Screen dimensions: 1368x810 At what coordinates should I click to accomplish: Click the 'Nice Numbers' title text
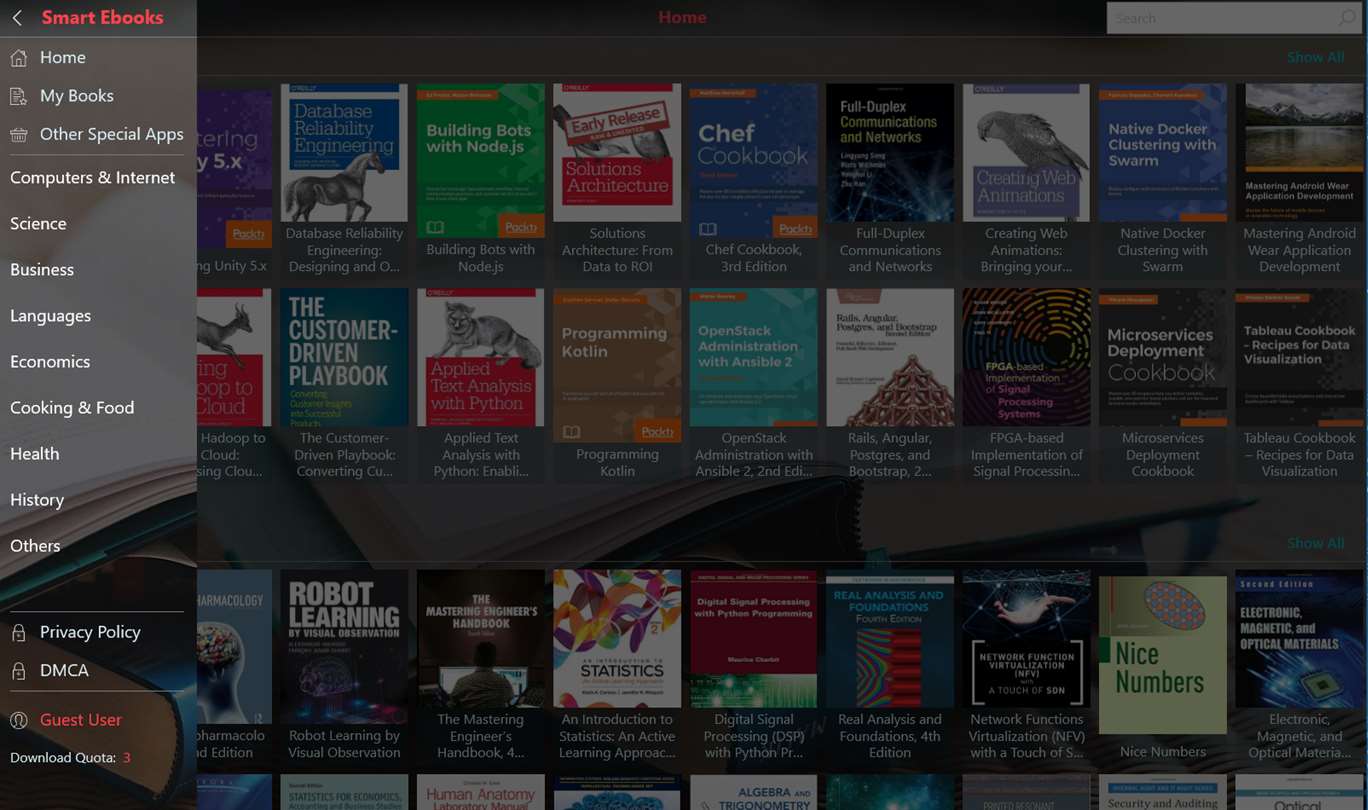click(1163, 752)
